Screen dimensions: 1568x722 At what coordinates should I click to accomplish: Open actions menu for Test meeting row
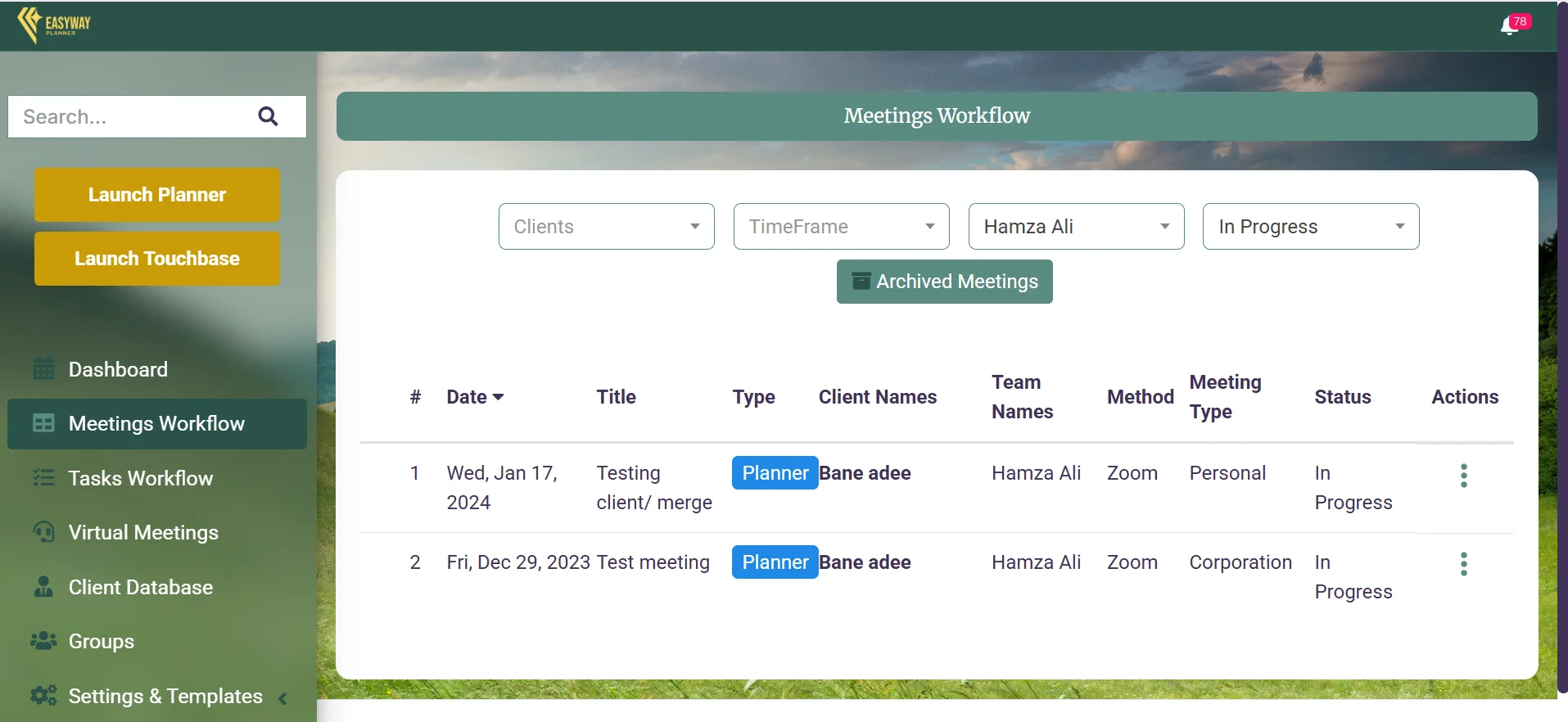(1463, 564)
